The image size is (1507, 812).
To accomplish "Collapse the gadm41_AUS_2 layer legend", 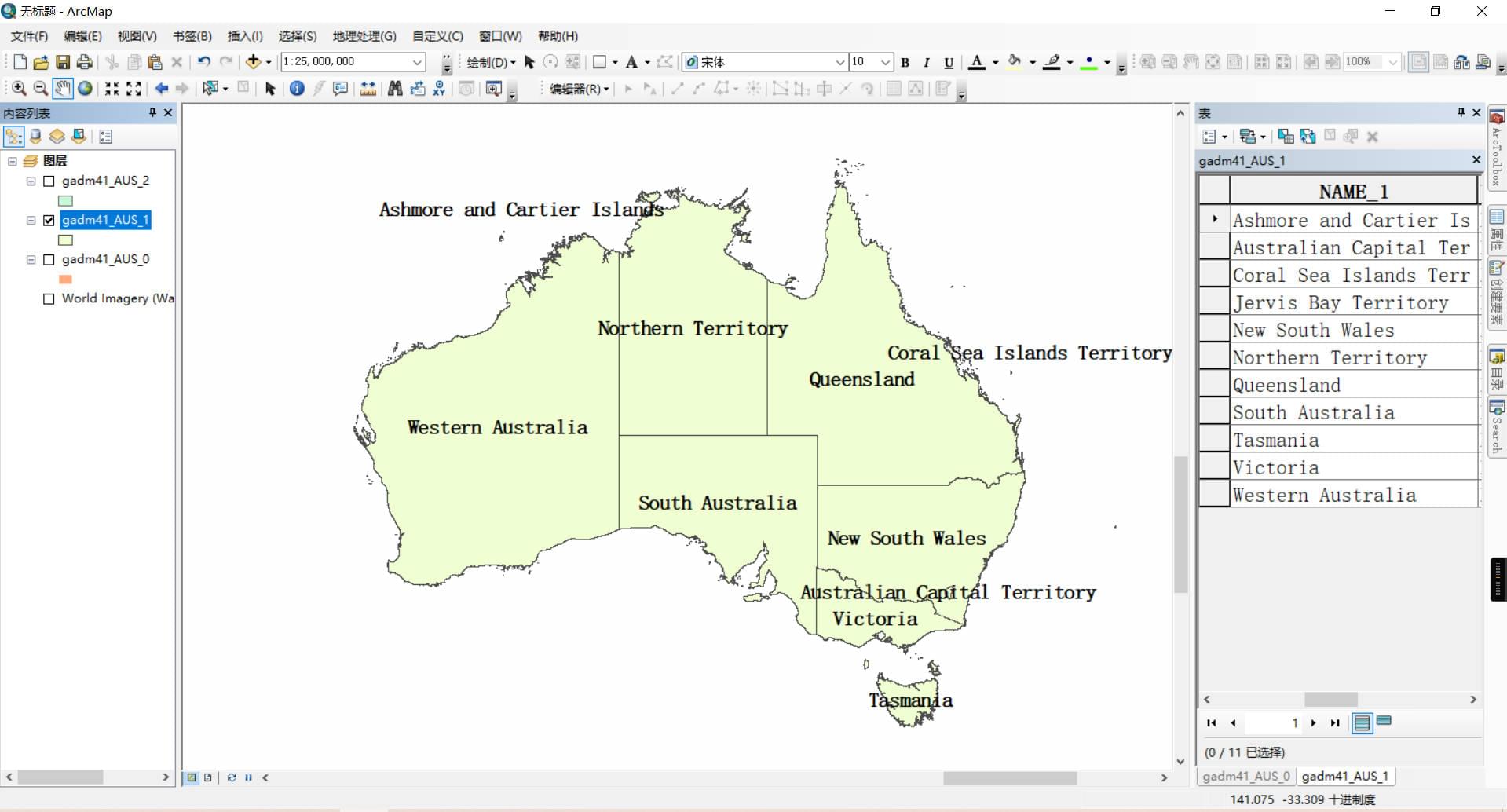I will click(31, 181).
